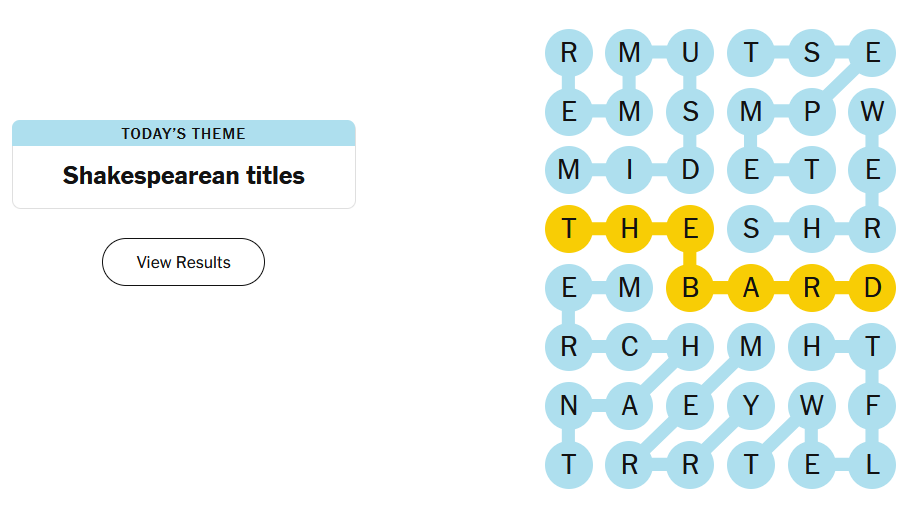The width and height of the screenshot is (910, 512).
Task: Select the blue letter D circle
Action: [690, 170]
